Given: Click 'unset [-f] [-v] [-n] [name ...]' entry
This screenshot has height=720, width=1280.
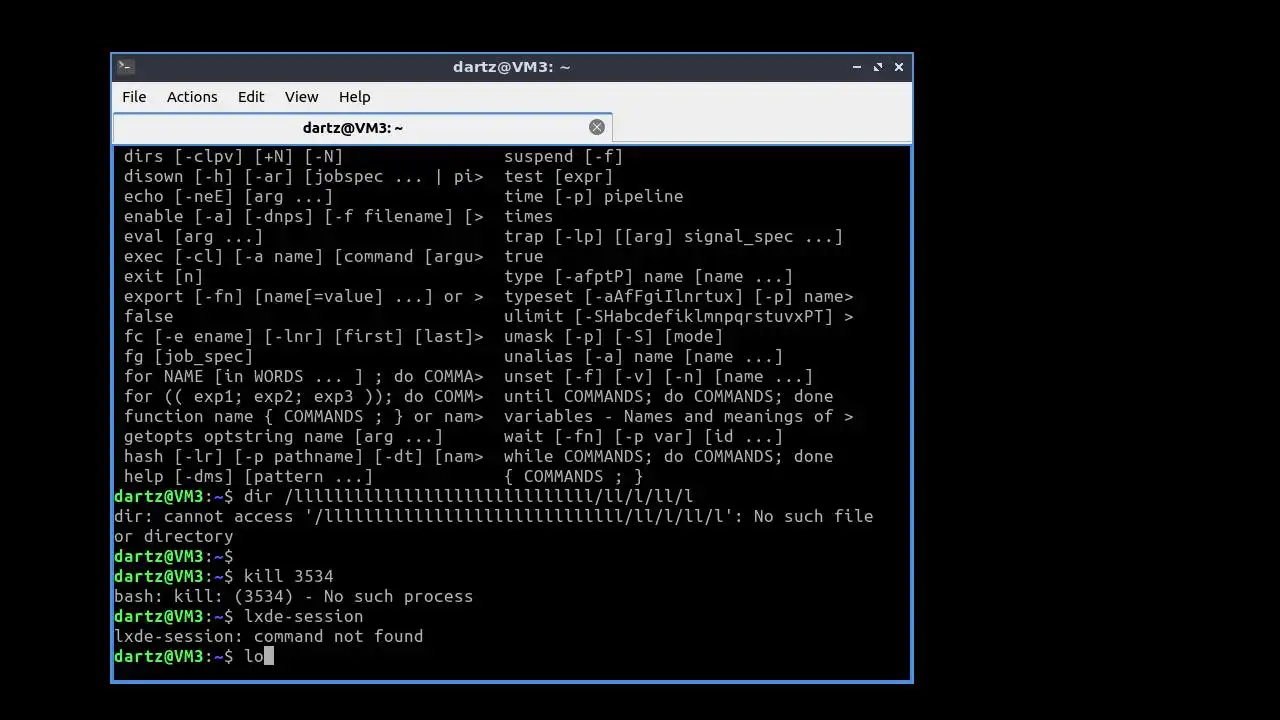Looking at the screenshot, I should point(659,376).
